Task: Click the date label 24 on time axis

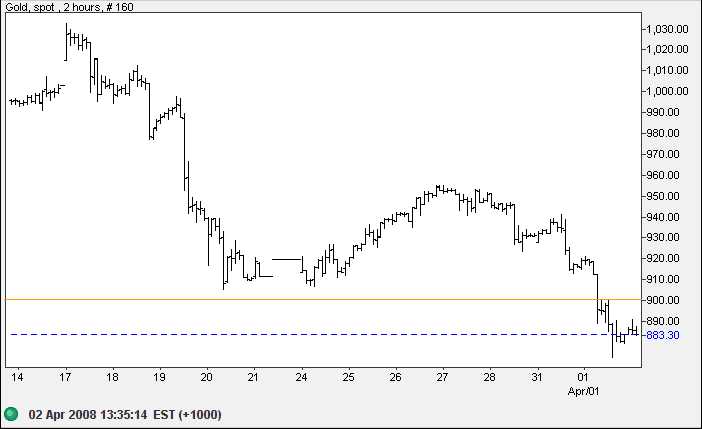Action: click(301, 378)
